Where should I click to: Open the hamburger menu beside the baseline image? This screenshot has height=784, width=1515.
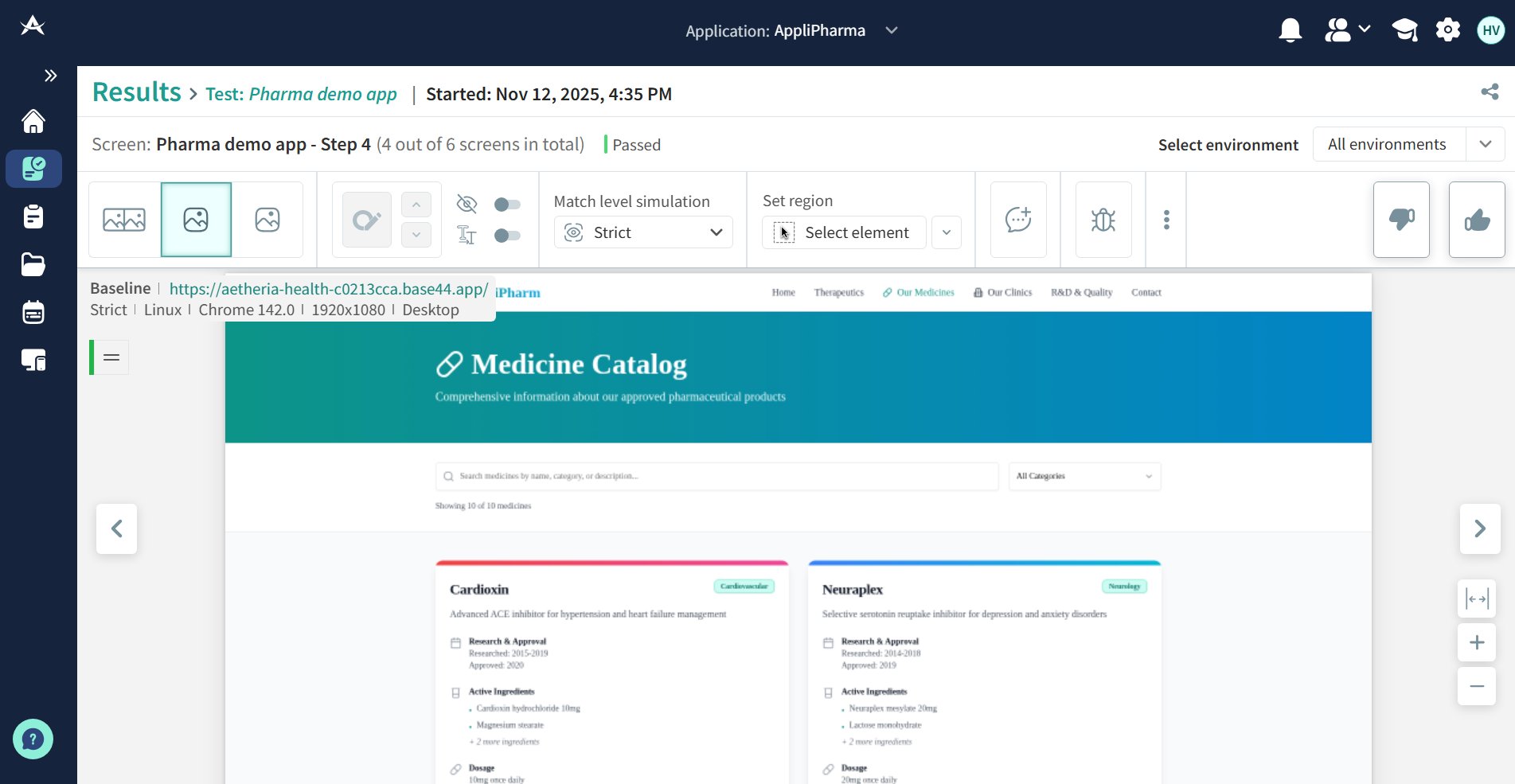[x=111, y=357]
